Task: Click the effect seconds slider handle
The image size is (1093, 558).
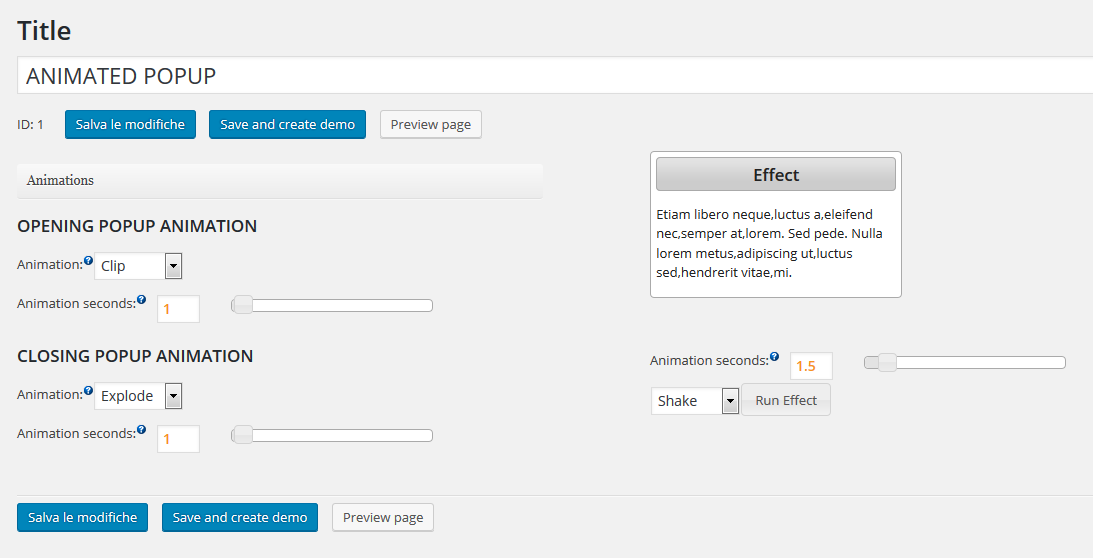Action: pos(887,362)
